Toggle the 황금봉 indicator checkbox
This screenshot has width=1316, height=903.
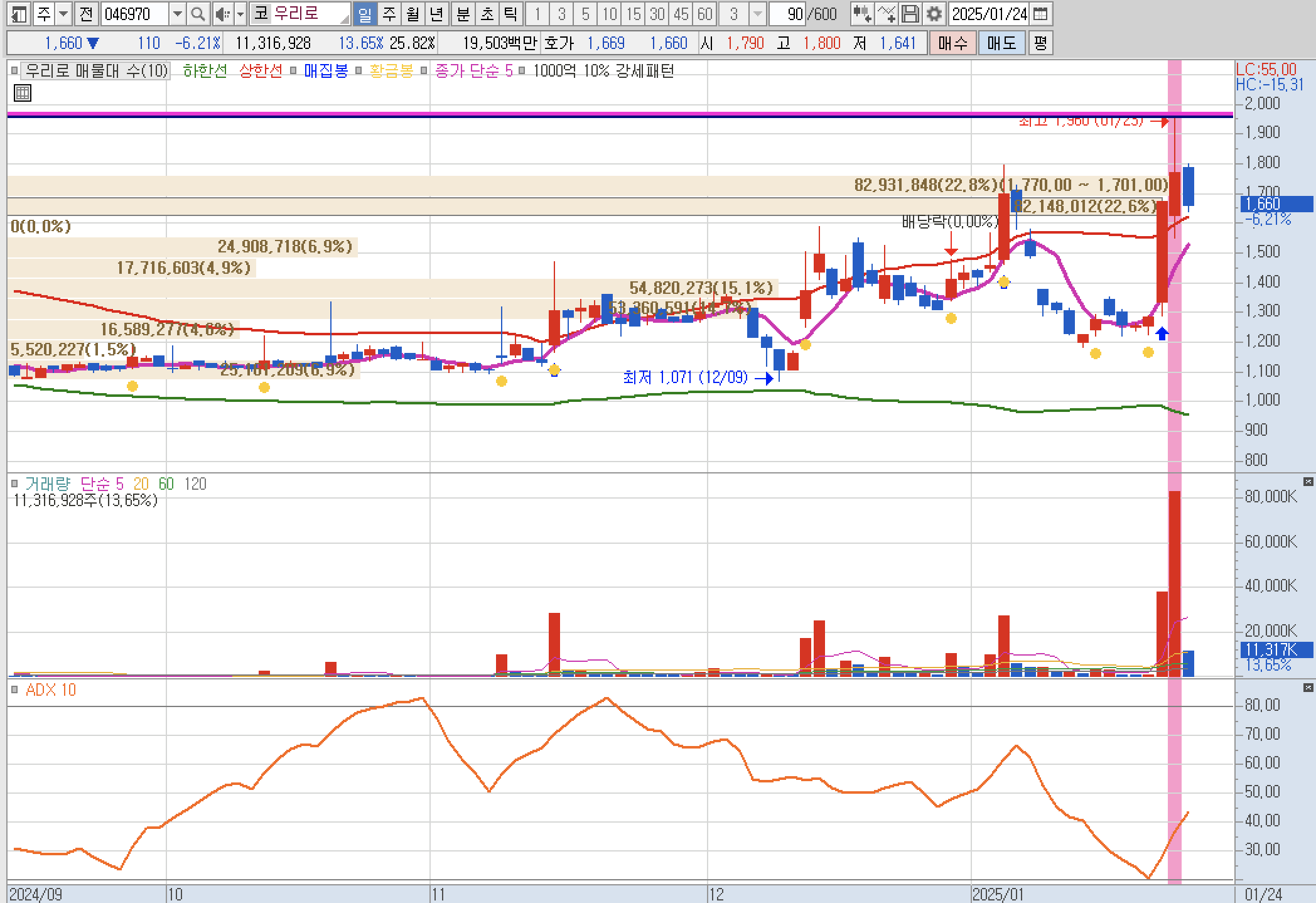pos(359,71)
